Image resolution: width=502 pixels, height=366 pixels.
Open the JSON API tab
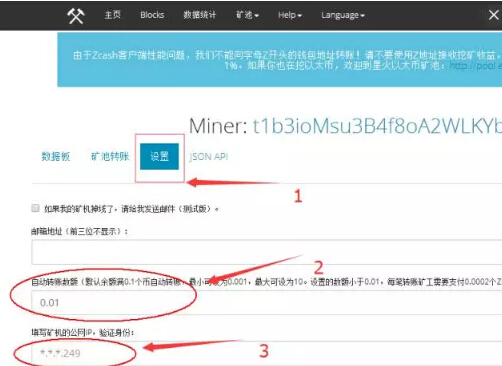(x=209, y=157)
